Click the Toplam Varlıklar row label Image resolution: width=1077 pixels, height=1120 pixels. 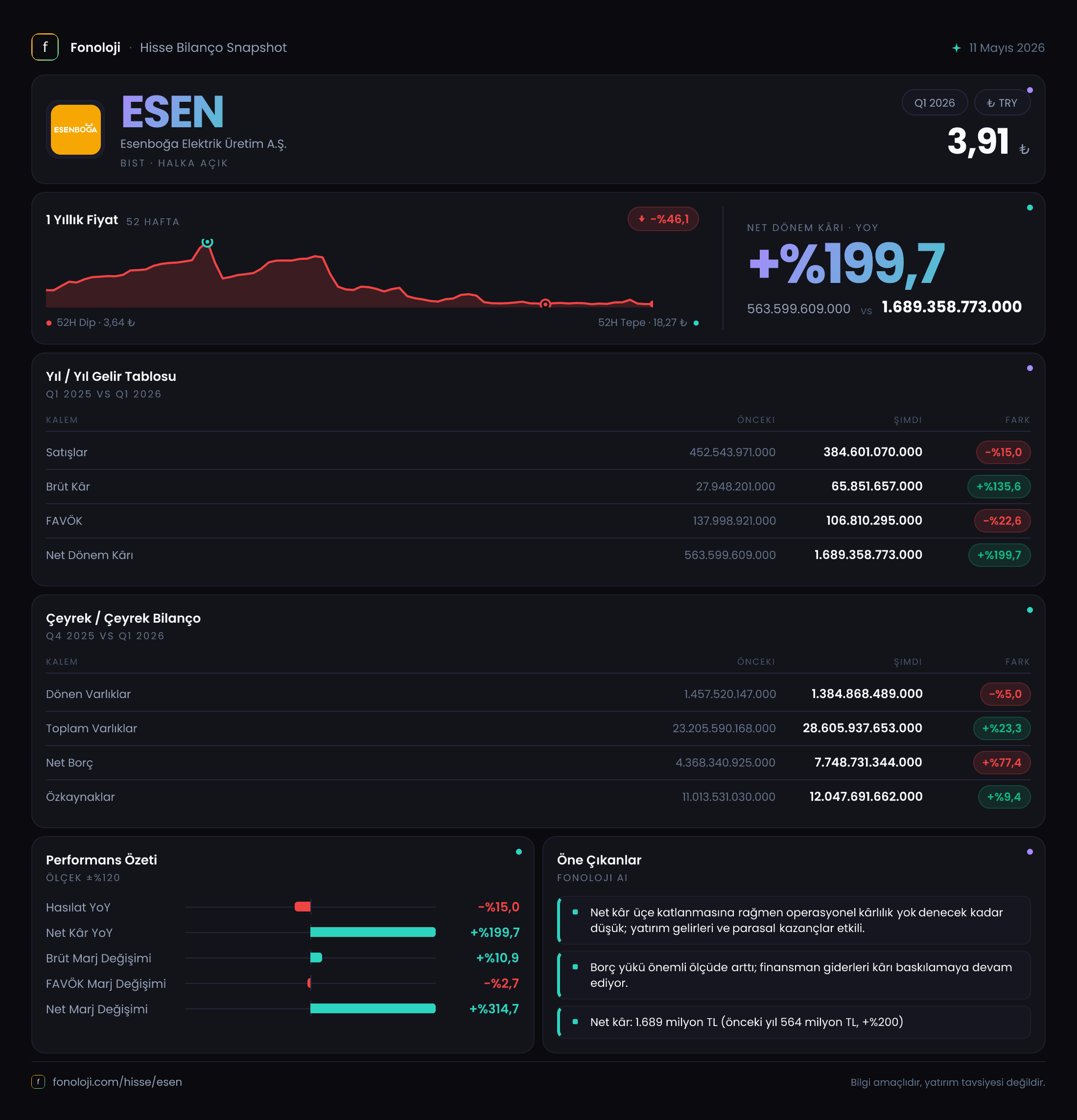[x=92, y=728]
